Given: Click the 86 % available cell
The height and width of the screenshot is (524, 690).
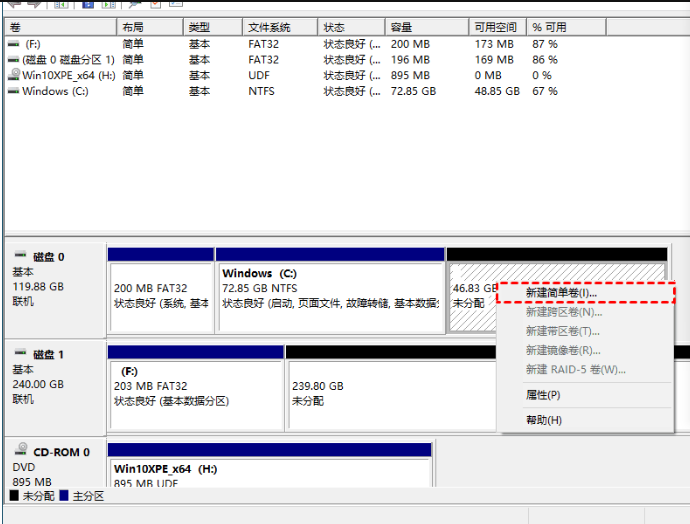Looking at the screenshot, I should coord(545,59).
